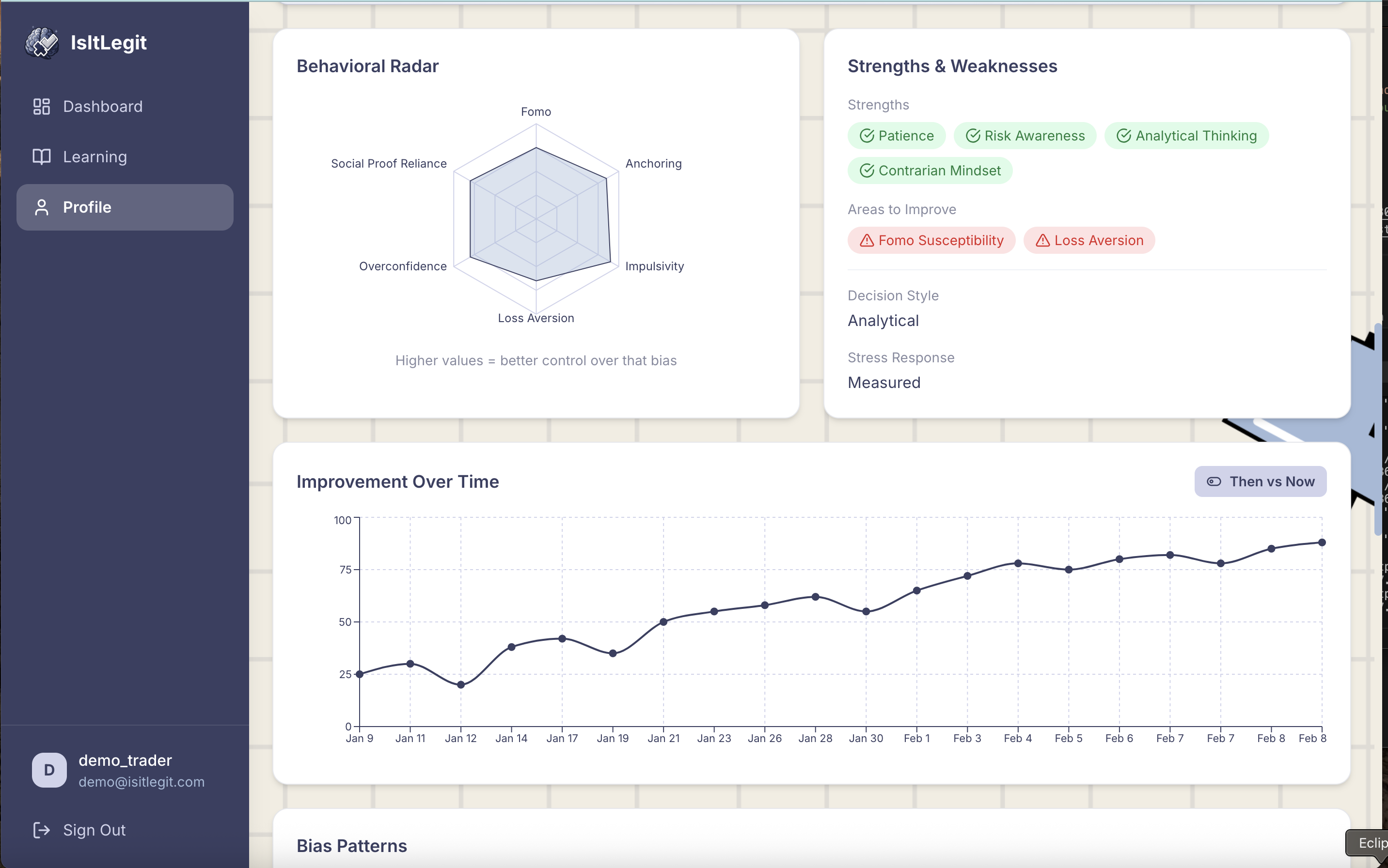Click the Patience checkmark circle icon
This screenshot has width=1388, height=868.
pos(867,136)
